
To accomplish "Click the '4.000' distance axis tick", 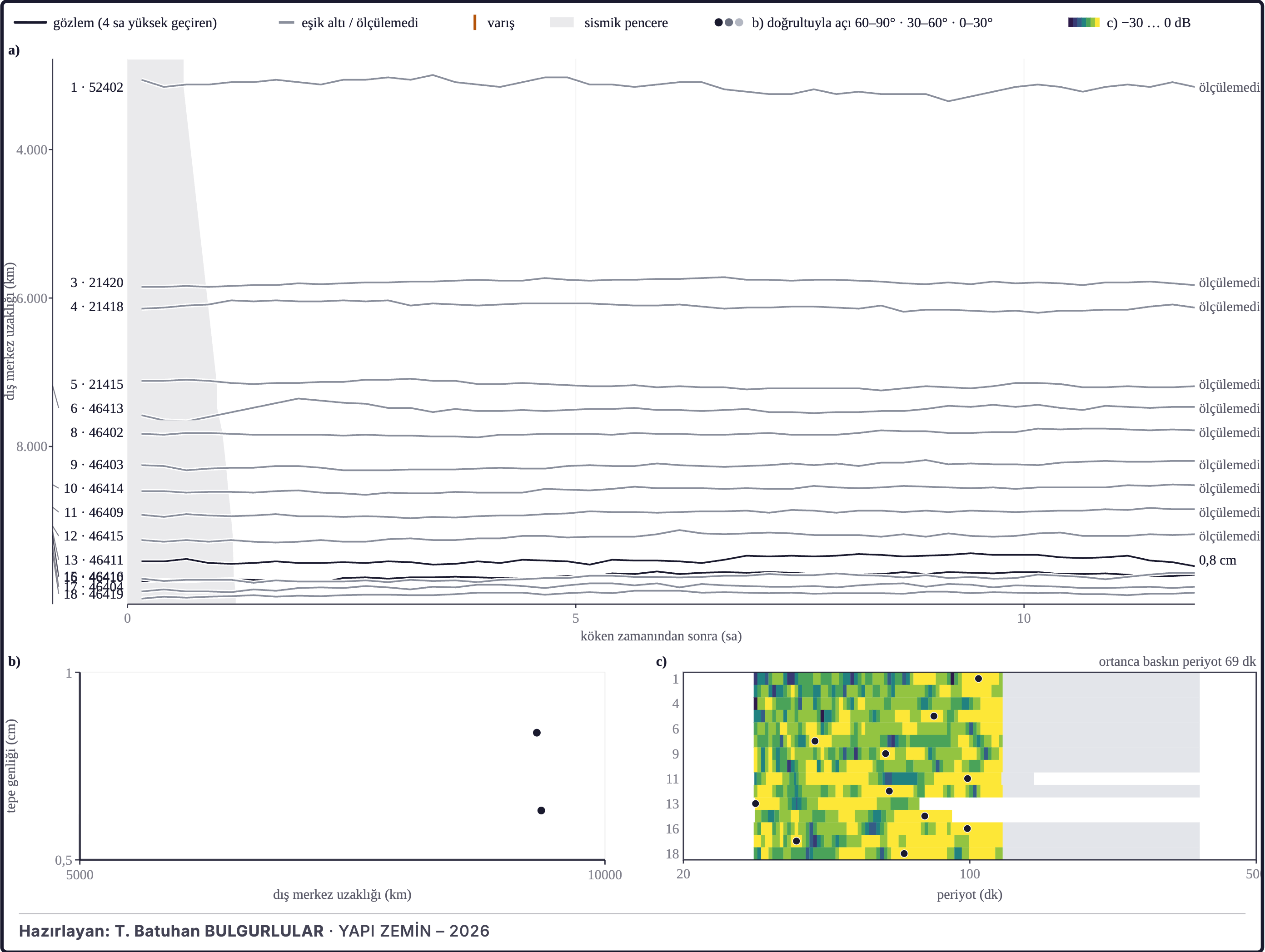I will [x=31, y=150].
